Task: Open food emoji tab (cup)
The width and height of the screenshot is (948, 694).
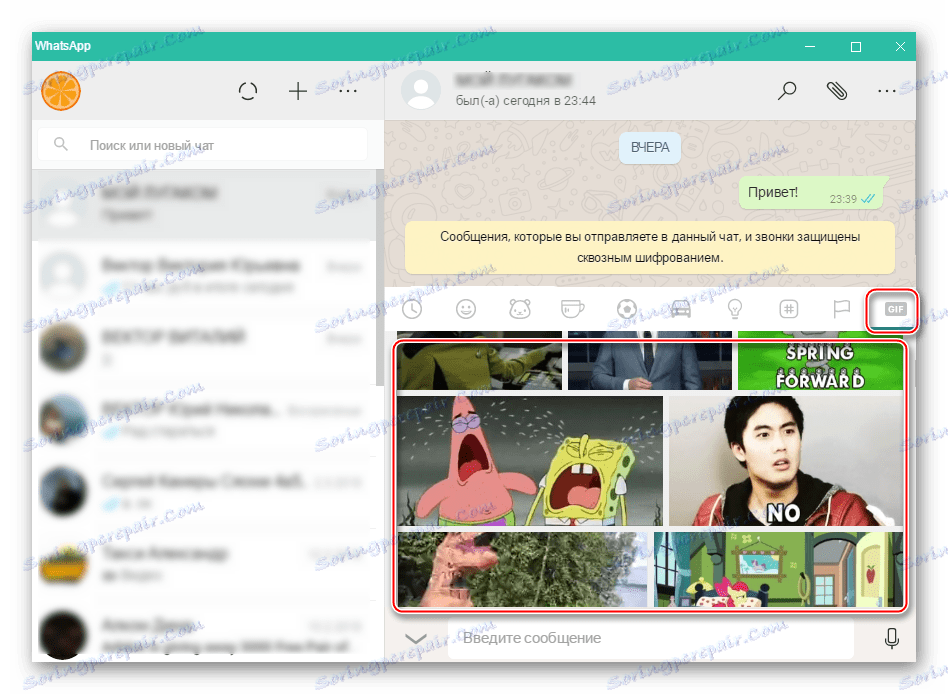Action: click(573, 310)
